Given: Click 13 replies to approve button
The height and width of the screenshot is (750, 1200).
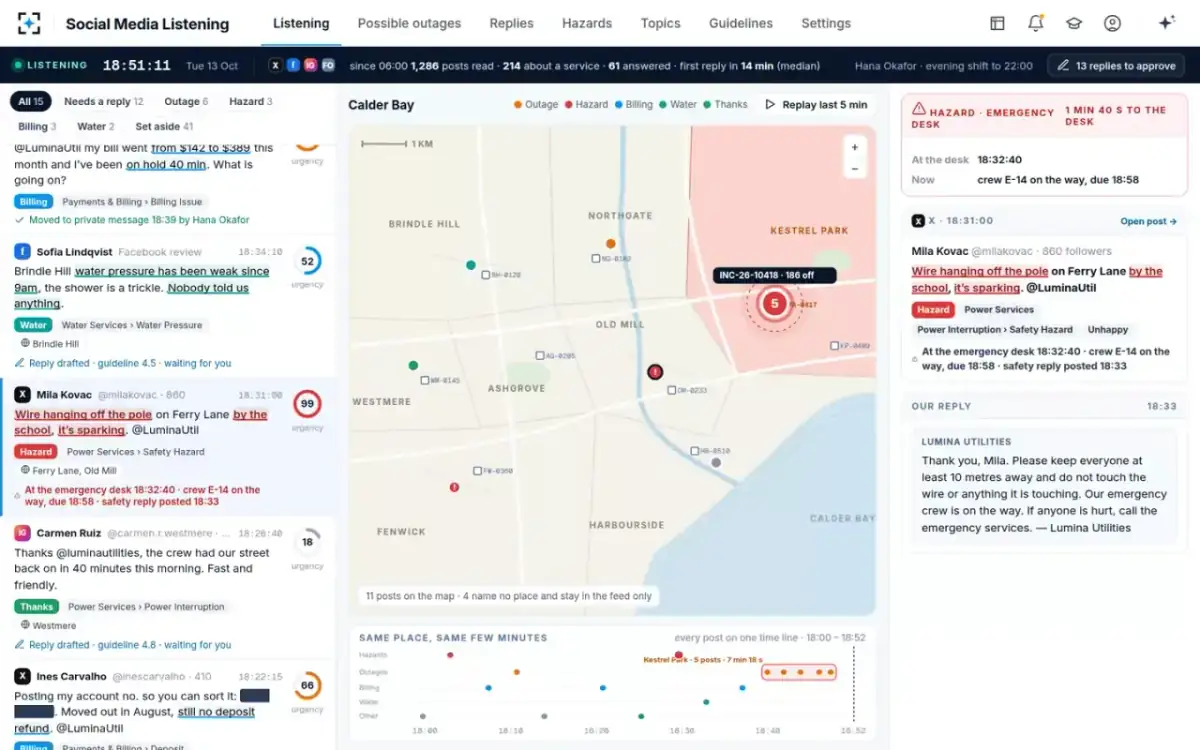Looking at the screenshot, I should pos(1116,66).
